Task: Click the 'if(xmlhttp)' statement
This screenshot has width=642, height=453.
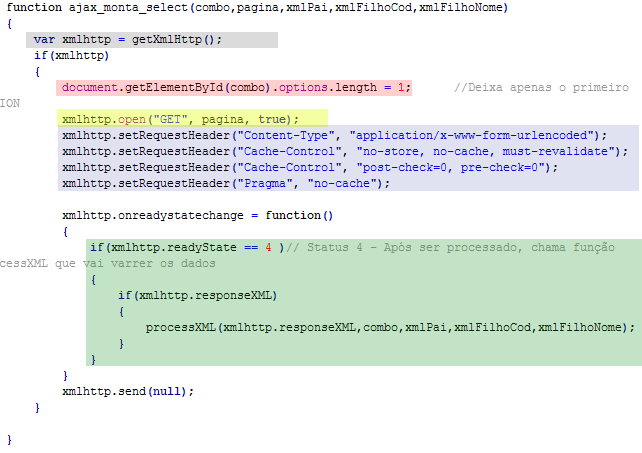Action: point(72,56)
